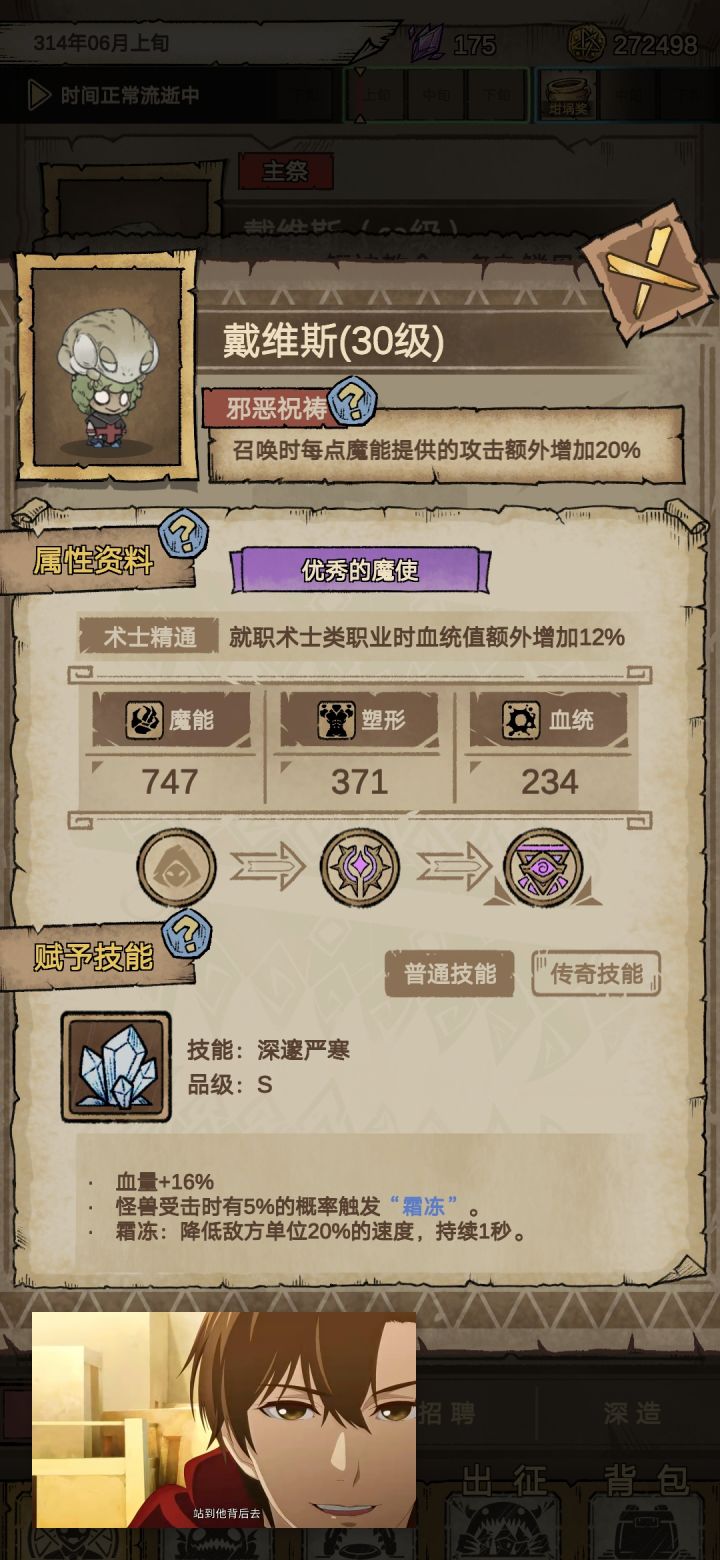Tap the 魔能 stat icon

coord(144,720)
